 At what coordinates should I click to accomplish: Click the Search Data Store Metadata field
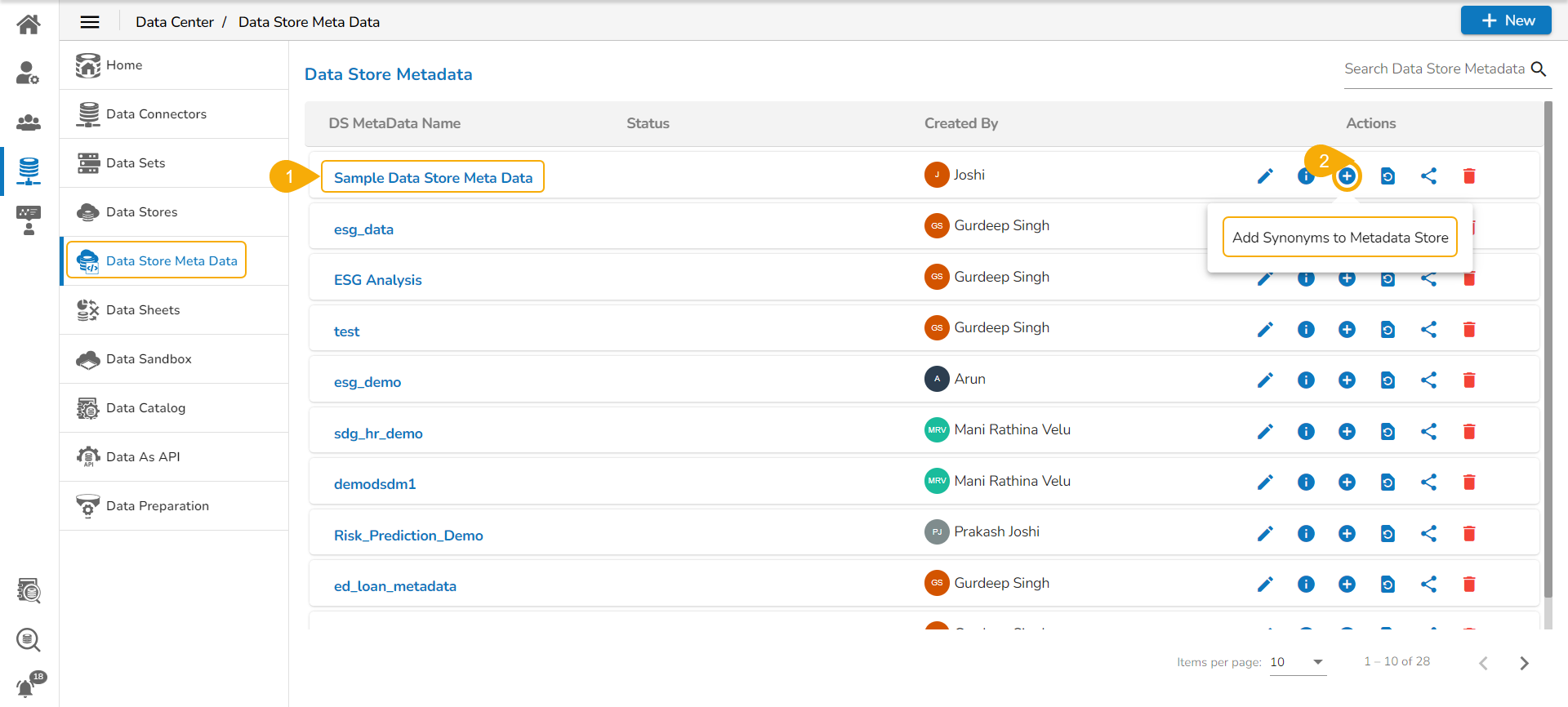tap(1434, 69)
